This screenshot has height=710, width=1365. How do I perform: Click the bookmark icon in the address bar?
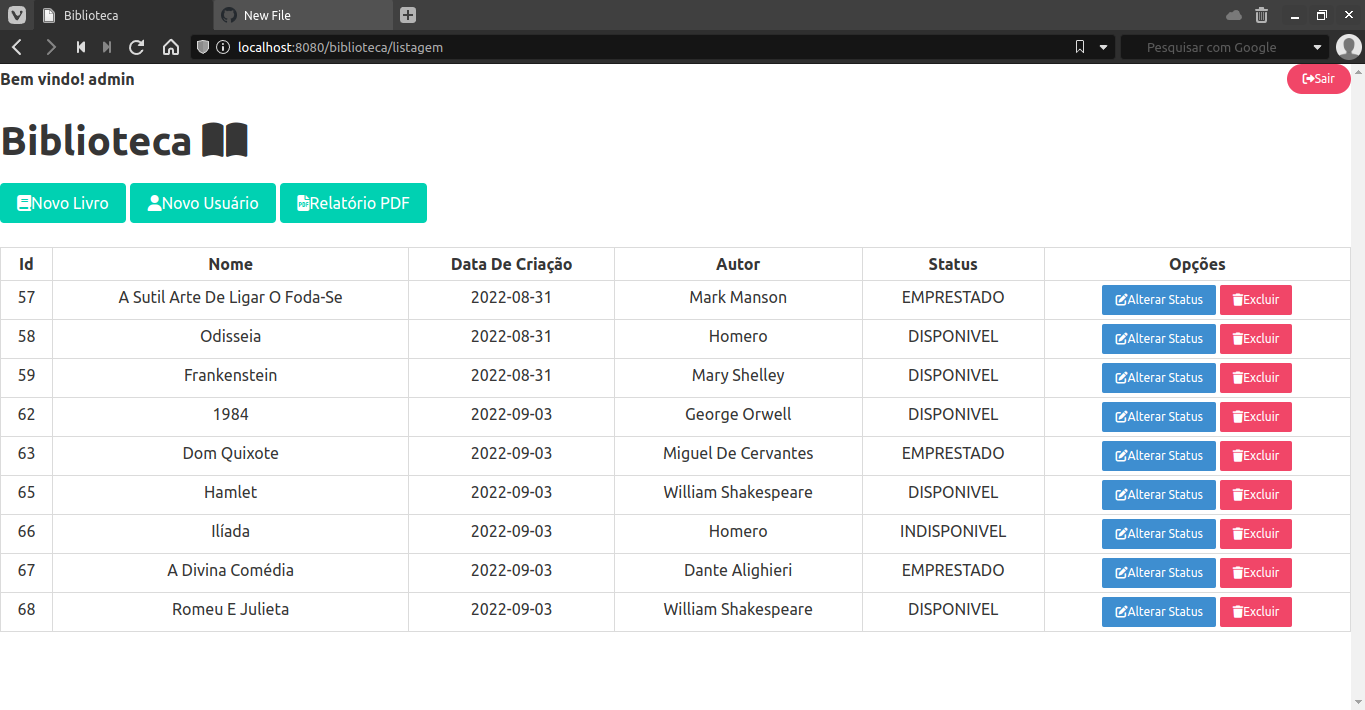pos(1080,46)
